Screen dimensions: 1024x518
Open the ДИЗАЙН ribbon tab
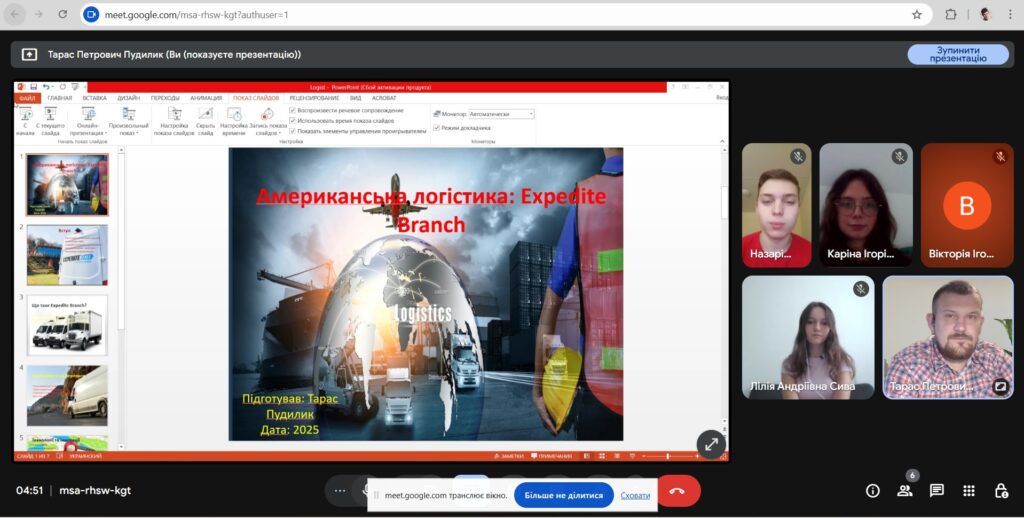(128, 98)
